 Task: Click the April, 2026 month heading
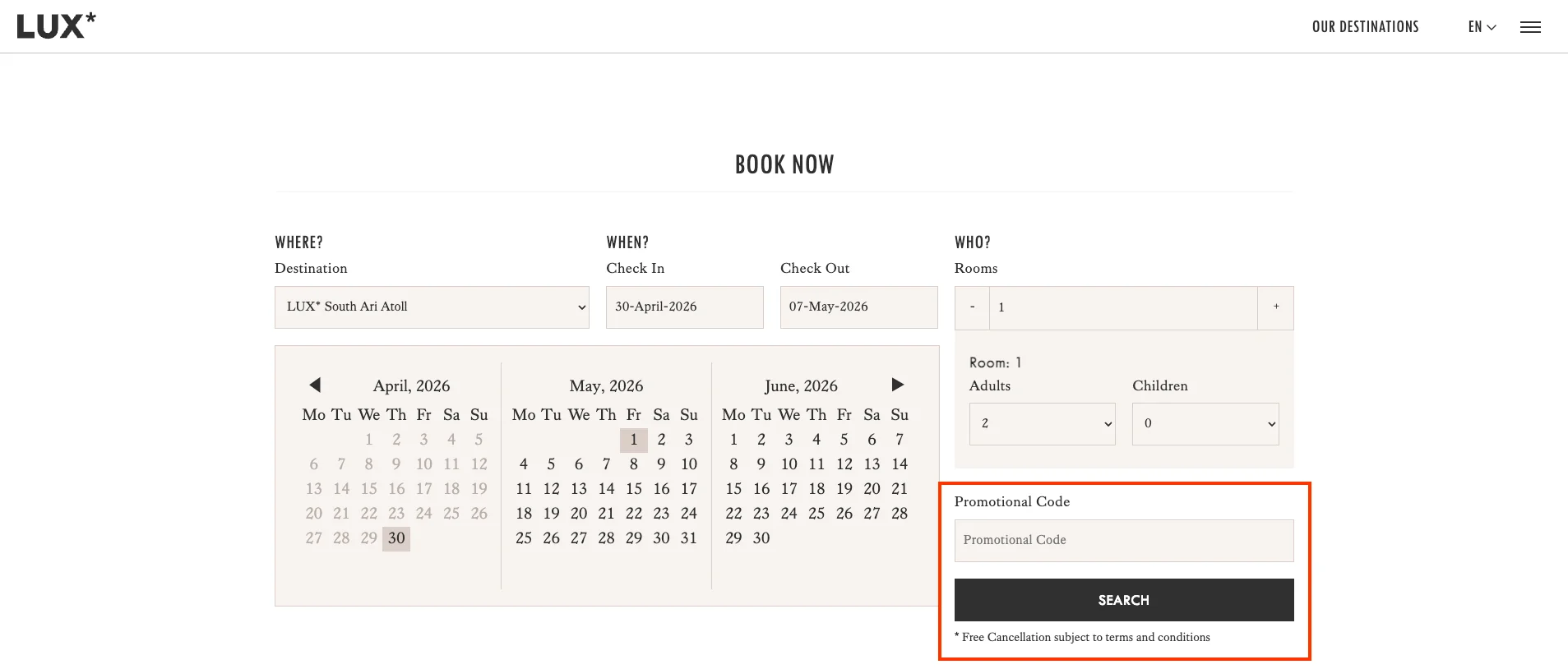click(x=411, y=386)
